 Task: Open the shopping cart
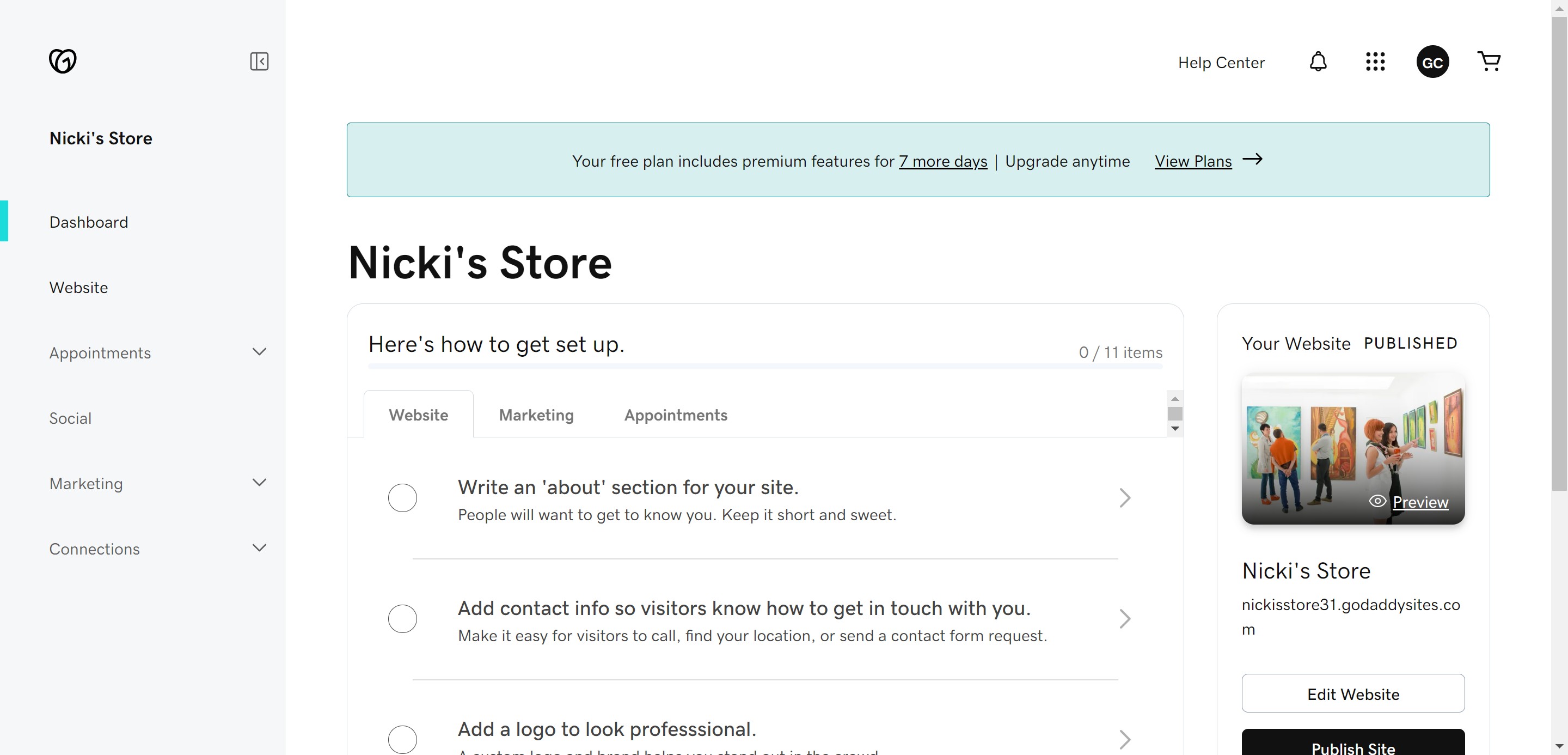click(1489, 61)
